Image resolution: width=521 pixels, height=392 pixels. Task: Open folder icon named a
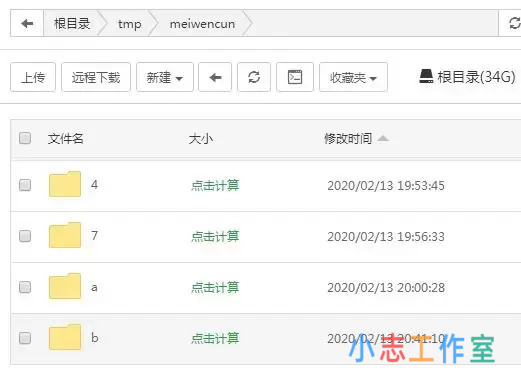tap(65, 286)
